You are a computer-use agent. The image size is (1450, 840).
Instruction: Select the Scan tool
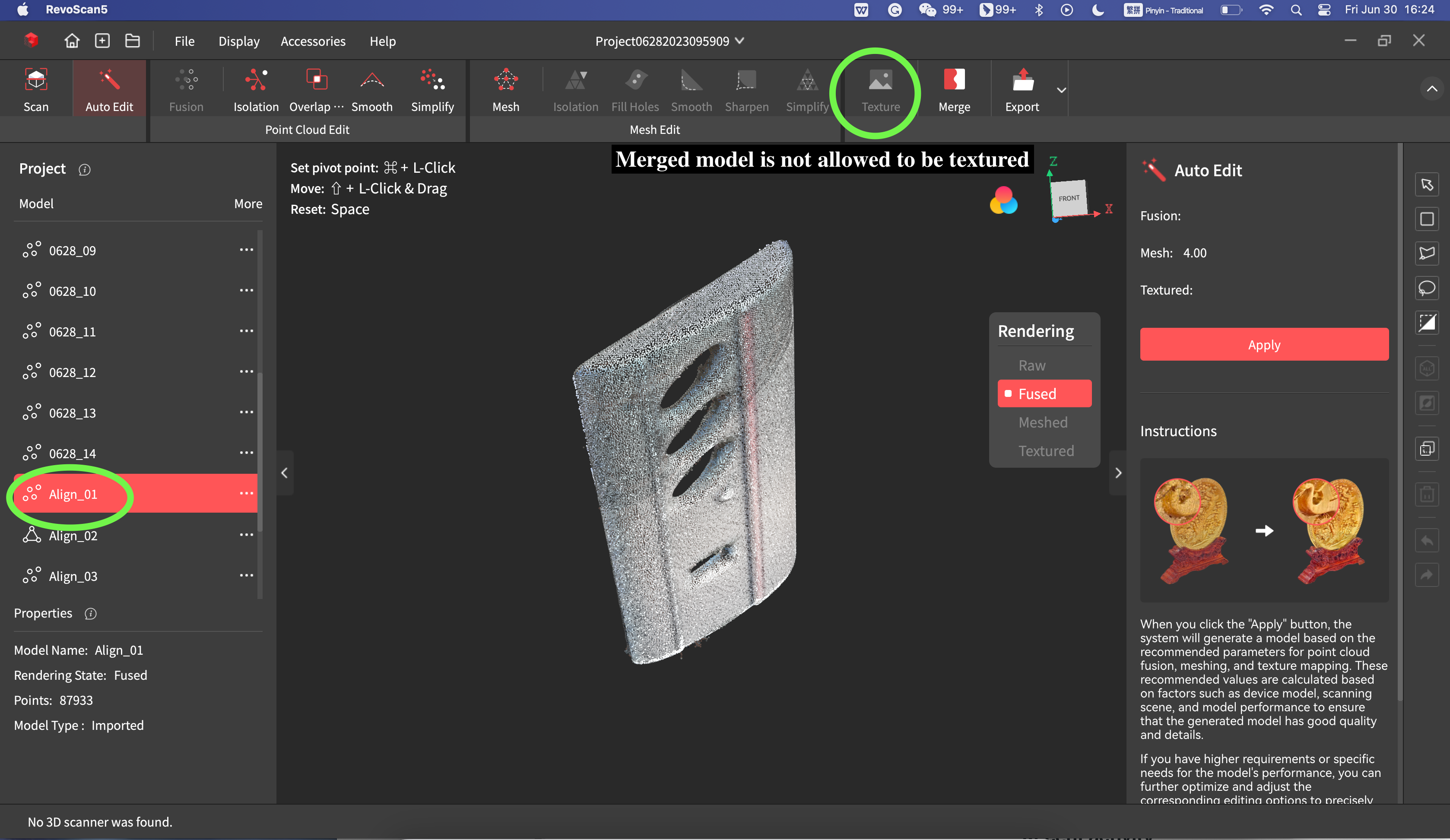36,88
